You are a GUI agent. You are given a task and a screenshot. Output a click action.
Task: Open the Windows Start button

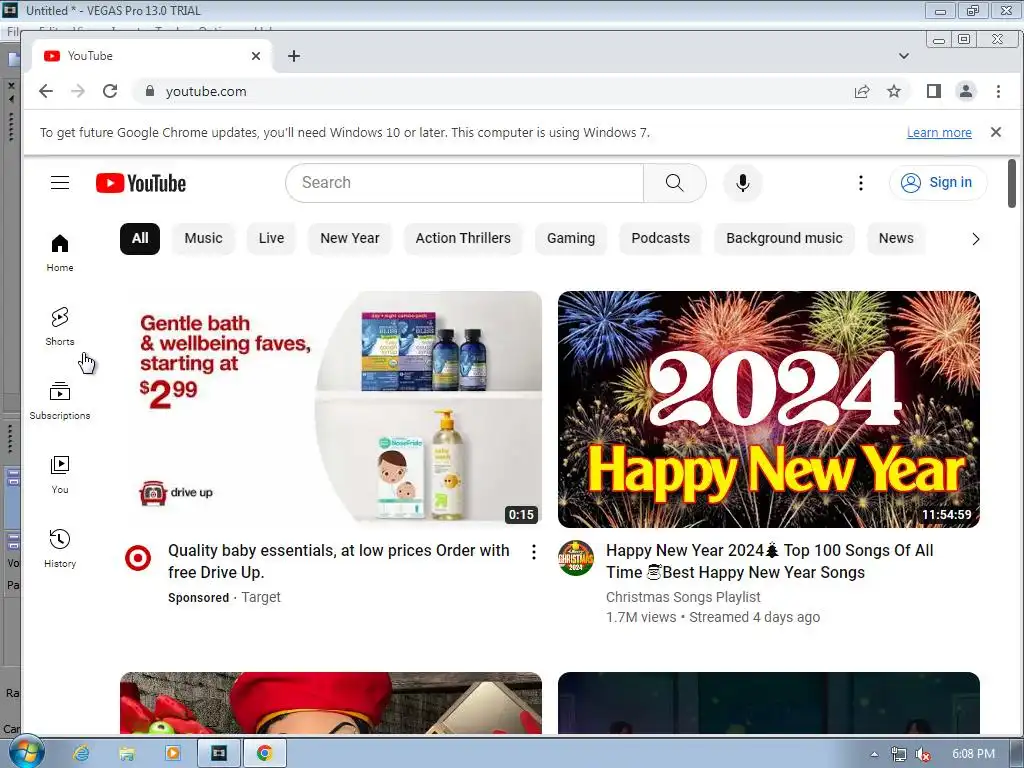[26, 752]
